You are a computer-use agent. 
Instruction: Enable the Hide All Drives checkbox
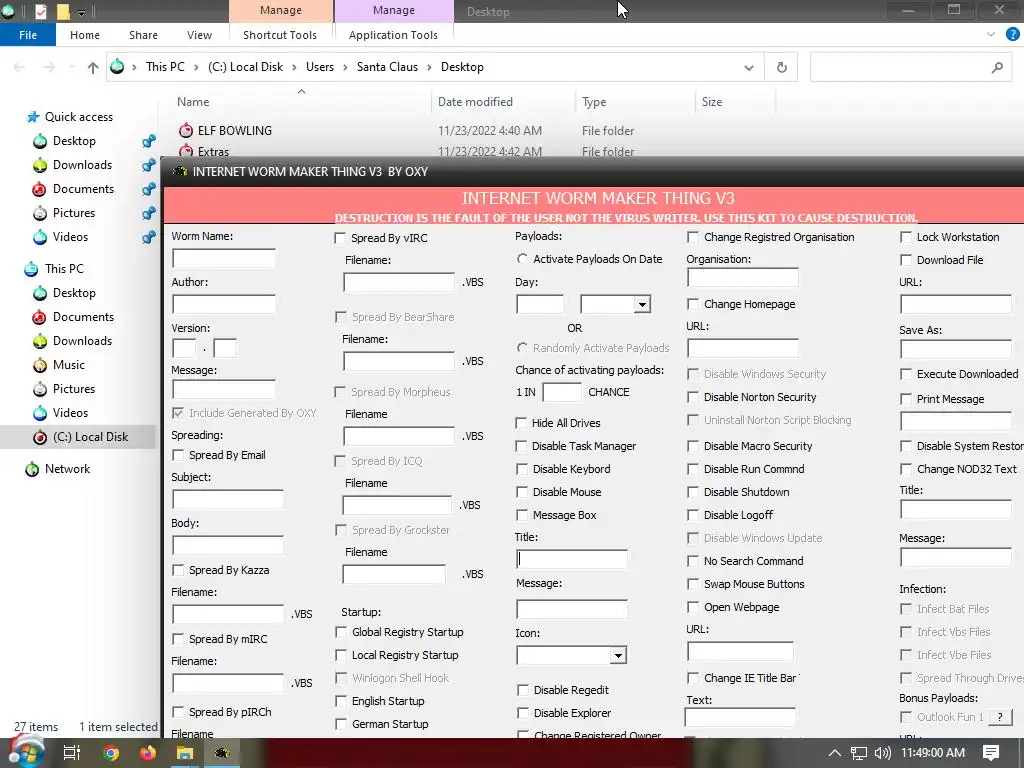point(521,423)
